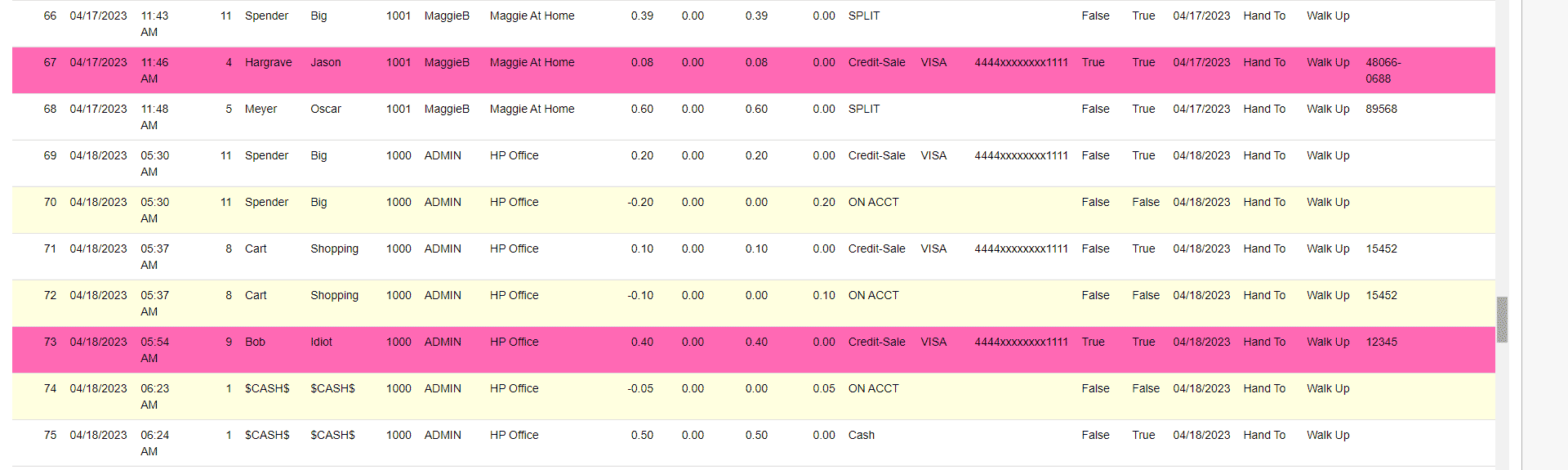Click the Oscar first name cell
This screenshot has height=470, width=1568.
click(325, 109)
